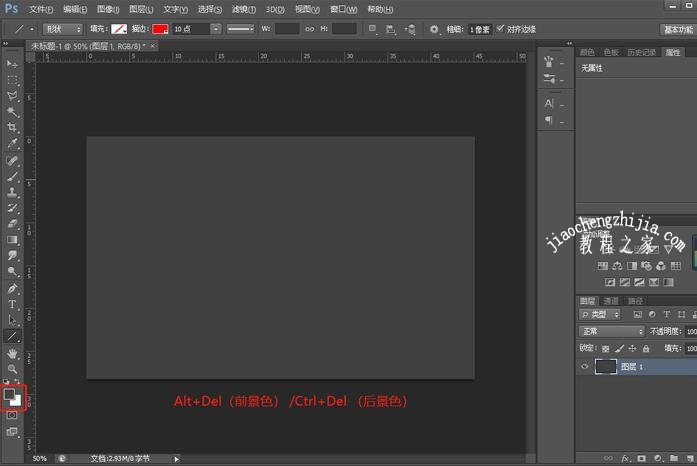Activate the Zoom tool in toolbox
This screenshot has width=697, height=466.
tap(13, 369)
